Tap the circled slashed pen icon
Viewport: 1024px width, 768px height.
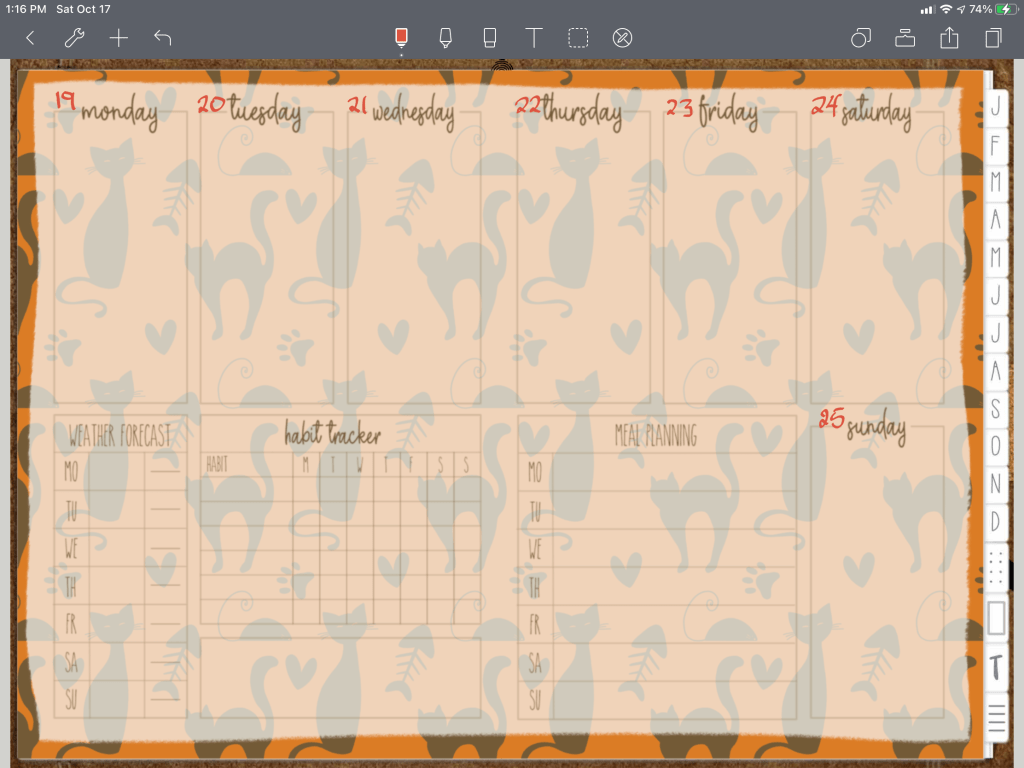(x=622, y=38)
